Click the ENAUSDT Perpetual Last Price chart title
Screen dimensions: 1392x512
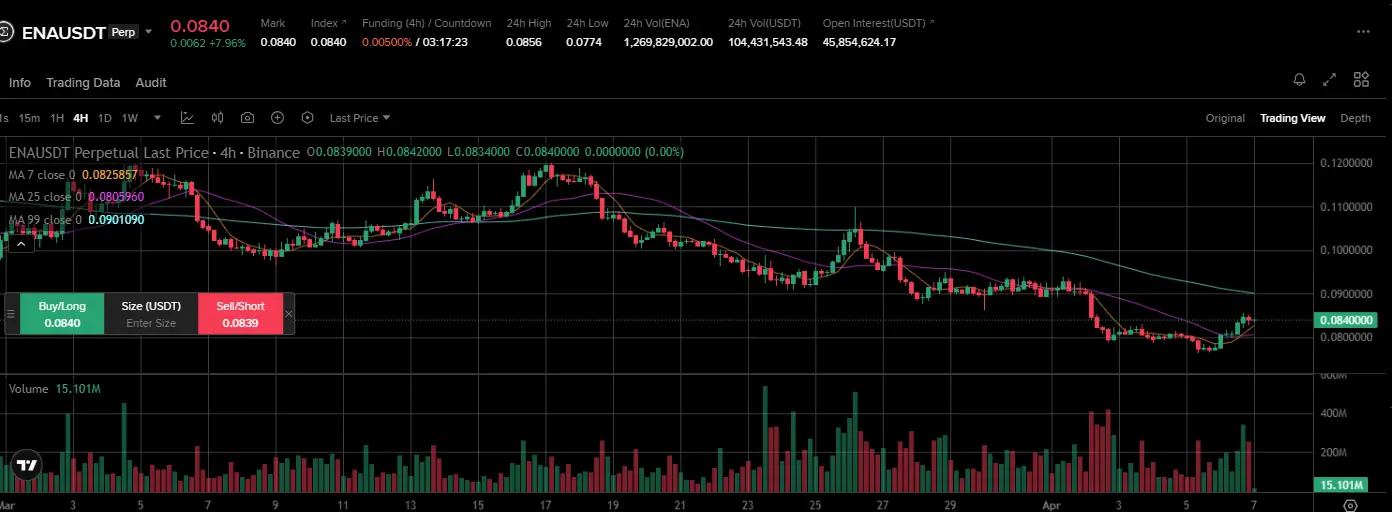154,152
